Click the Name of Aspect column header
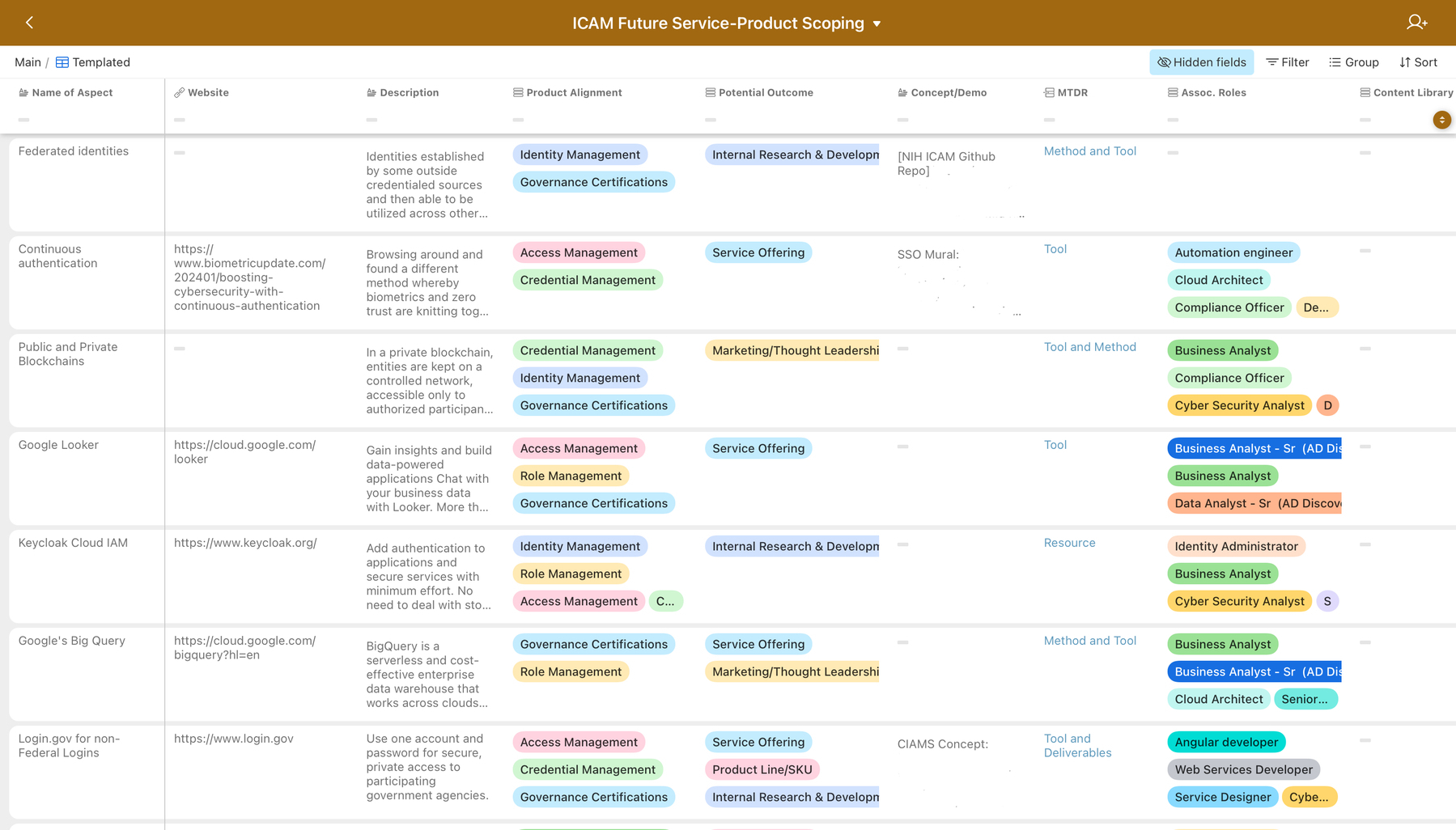Screen dimensions: 1456x830 click(x=72, y=92)
